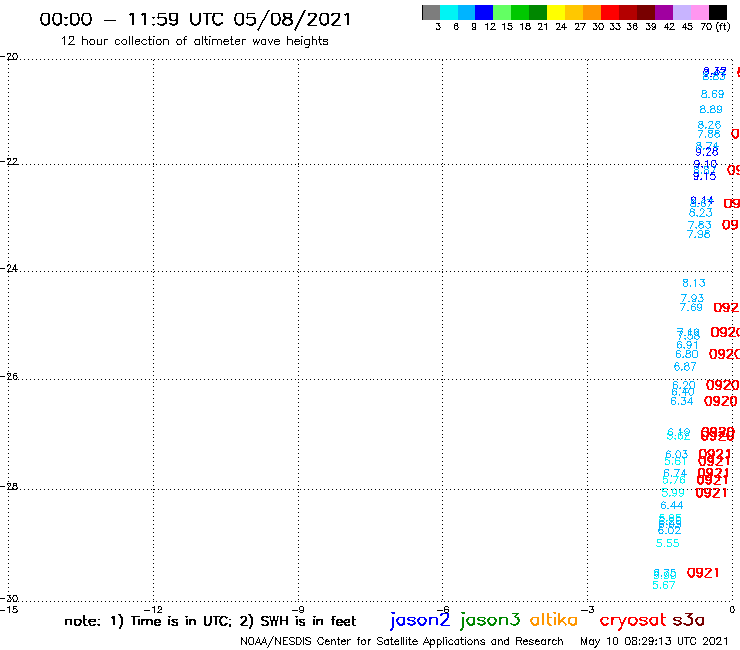Click the dark blue 12 ft legend swatch
The height and width of the screenshot is (650, 740).
point(484,12)
